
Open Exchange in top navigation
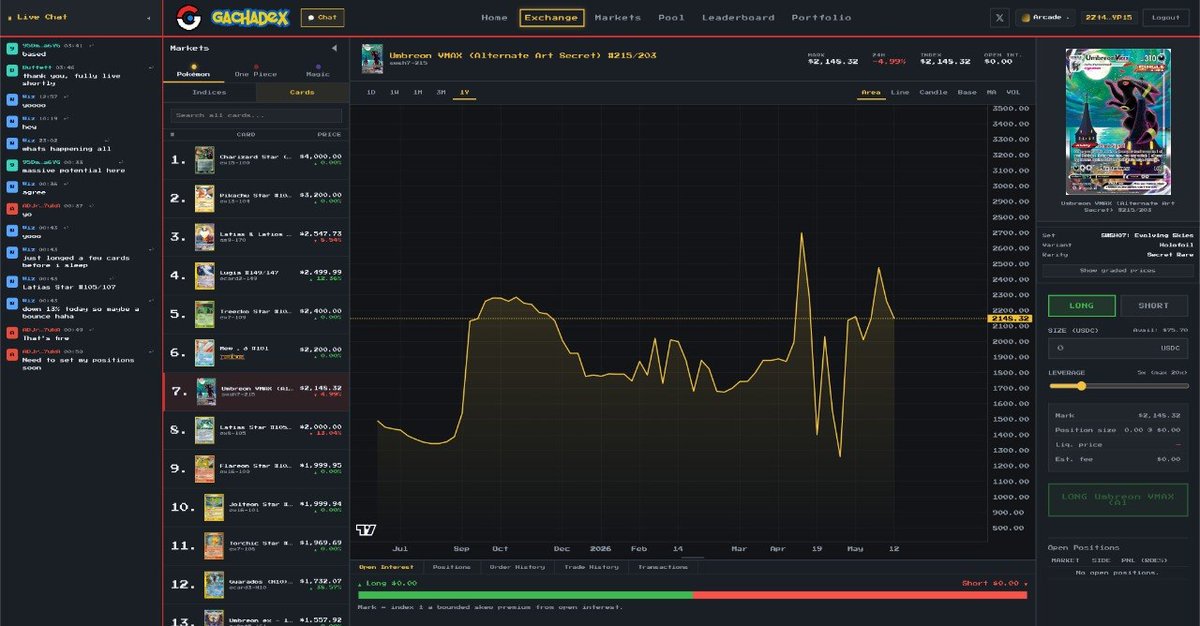tap(551, 18)
